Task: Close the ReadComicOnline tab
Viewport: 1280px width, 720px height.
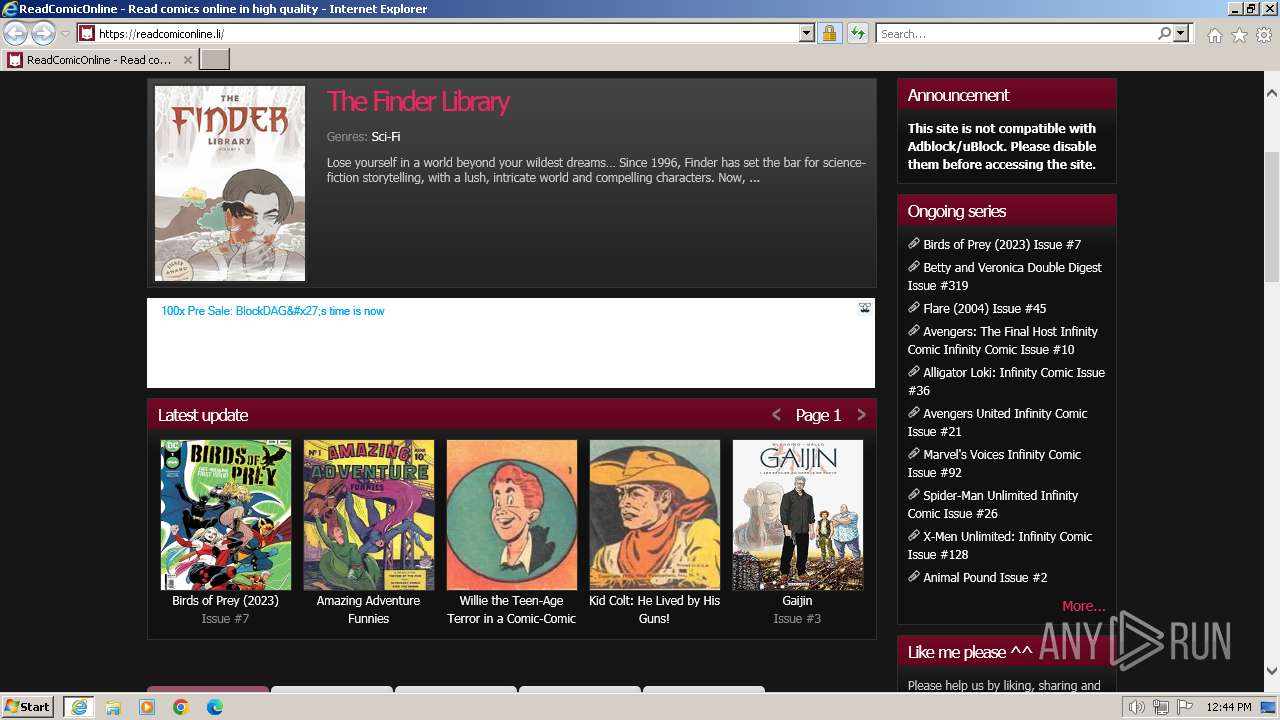Action: (x=187, y=60)
